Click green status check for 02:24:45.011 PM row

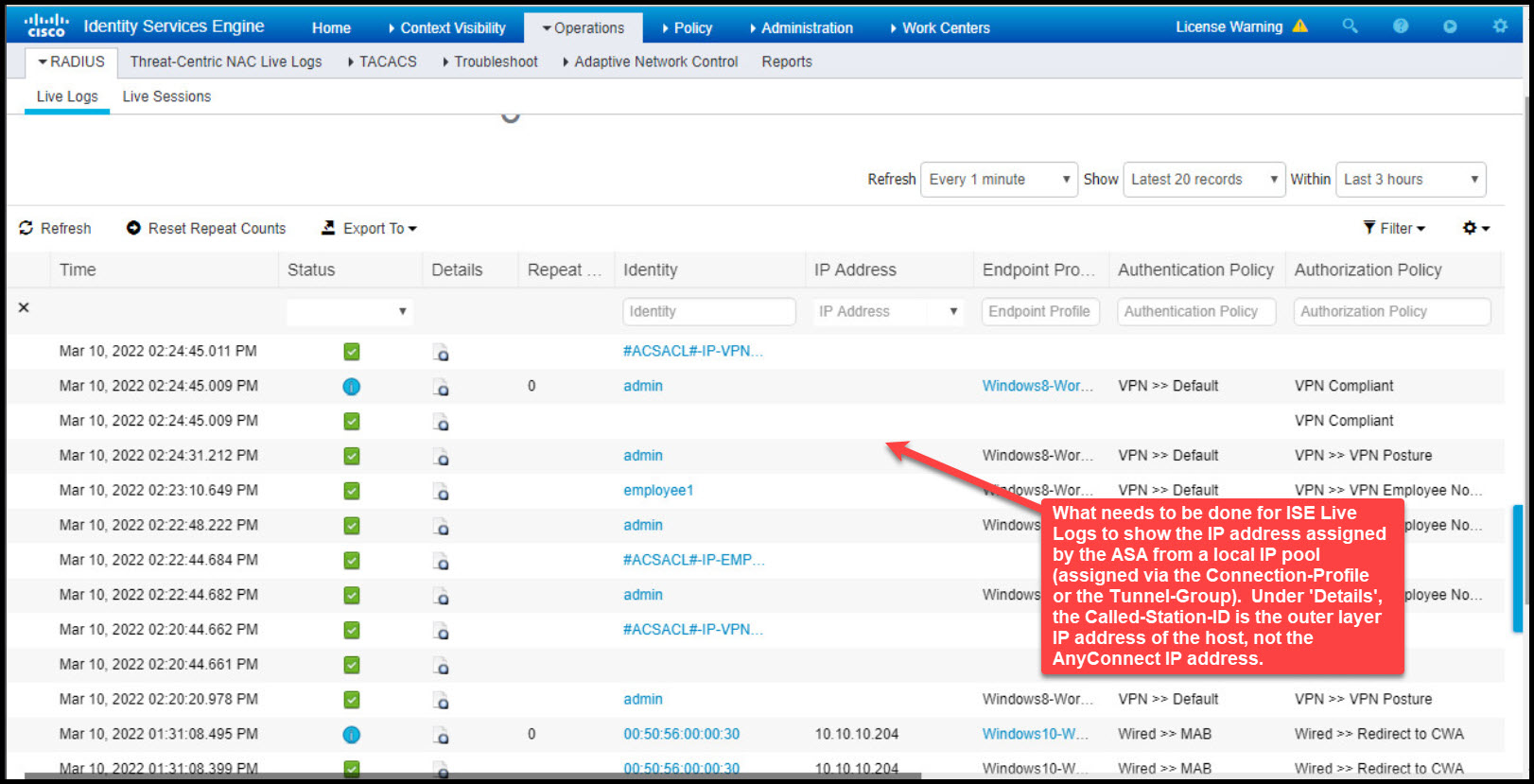(352, 352)
